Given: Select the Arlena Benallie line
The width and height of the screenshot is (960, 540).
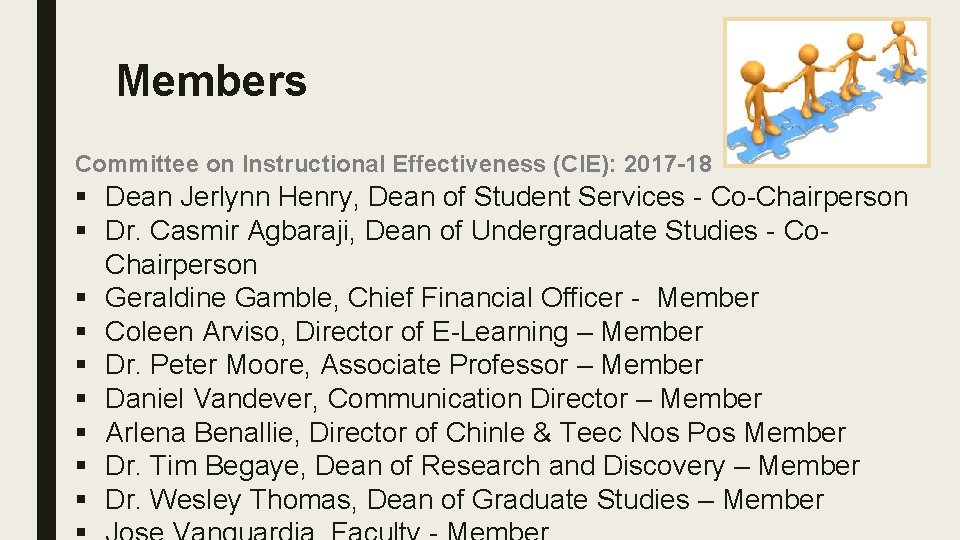Looking at the screenshot, I should coord(475,433).
